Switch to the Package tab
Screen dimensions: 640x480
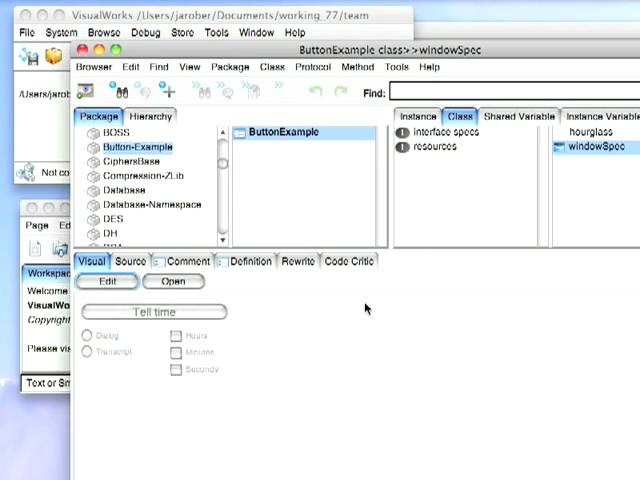[99, 117]
